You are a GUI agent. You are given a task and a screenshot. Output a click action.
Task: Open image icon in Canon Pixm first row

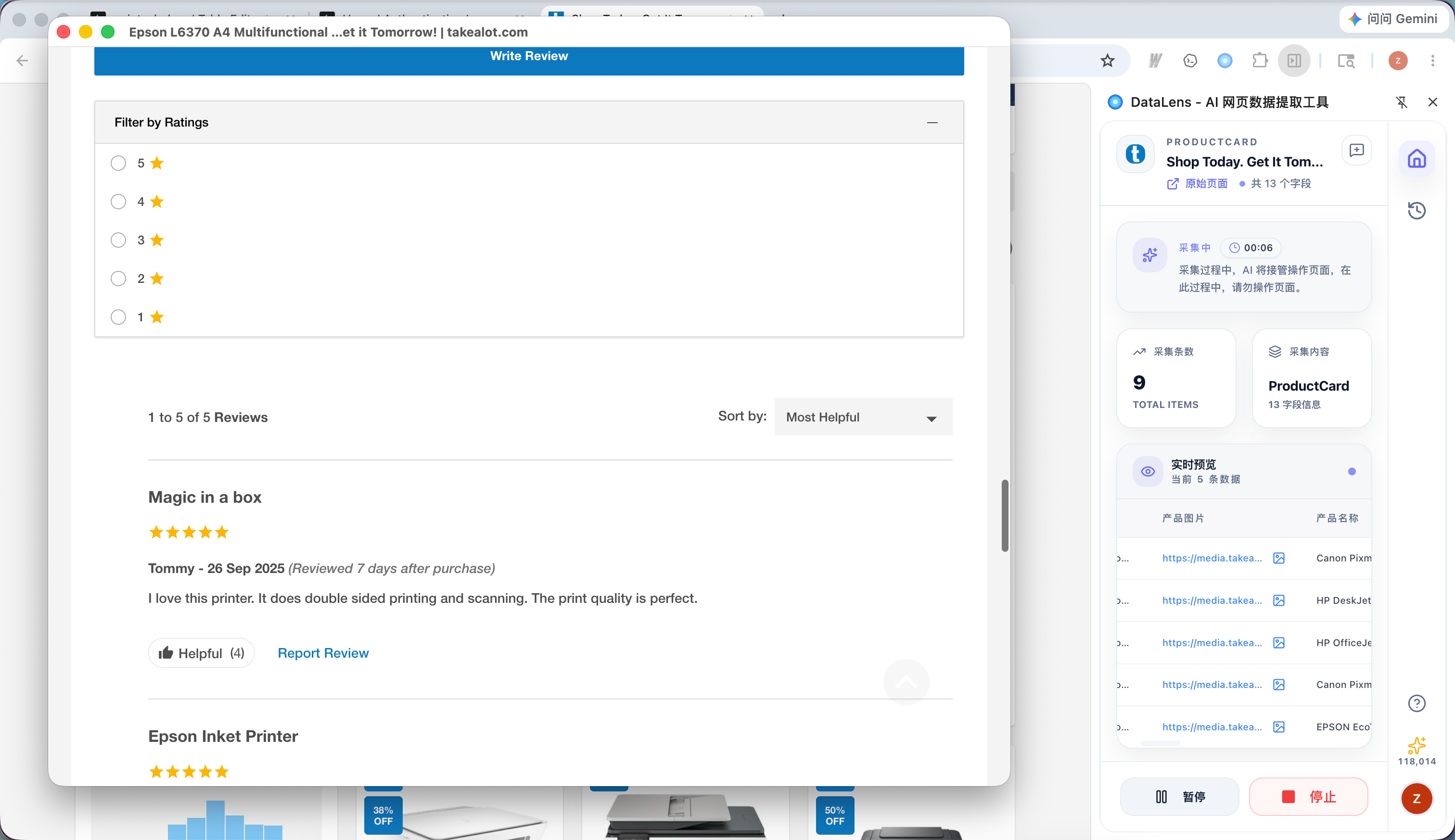click(x=1279, y=558)
